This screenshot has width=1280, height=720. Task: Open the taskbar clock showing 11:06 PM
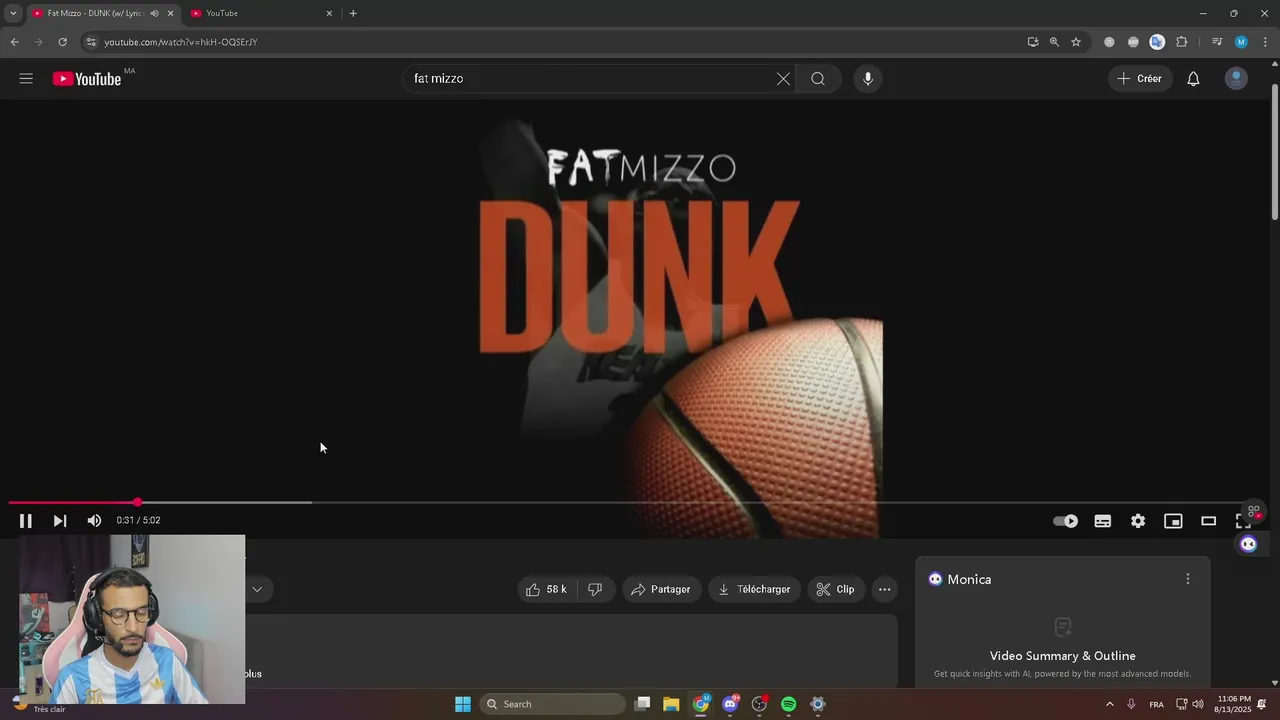tap(1234, 704)
